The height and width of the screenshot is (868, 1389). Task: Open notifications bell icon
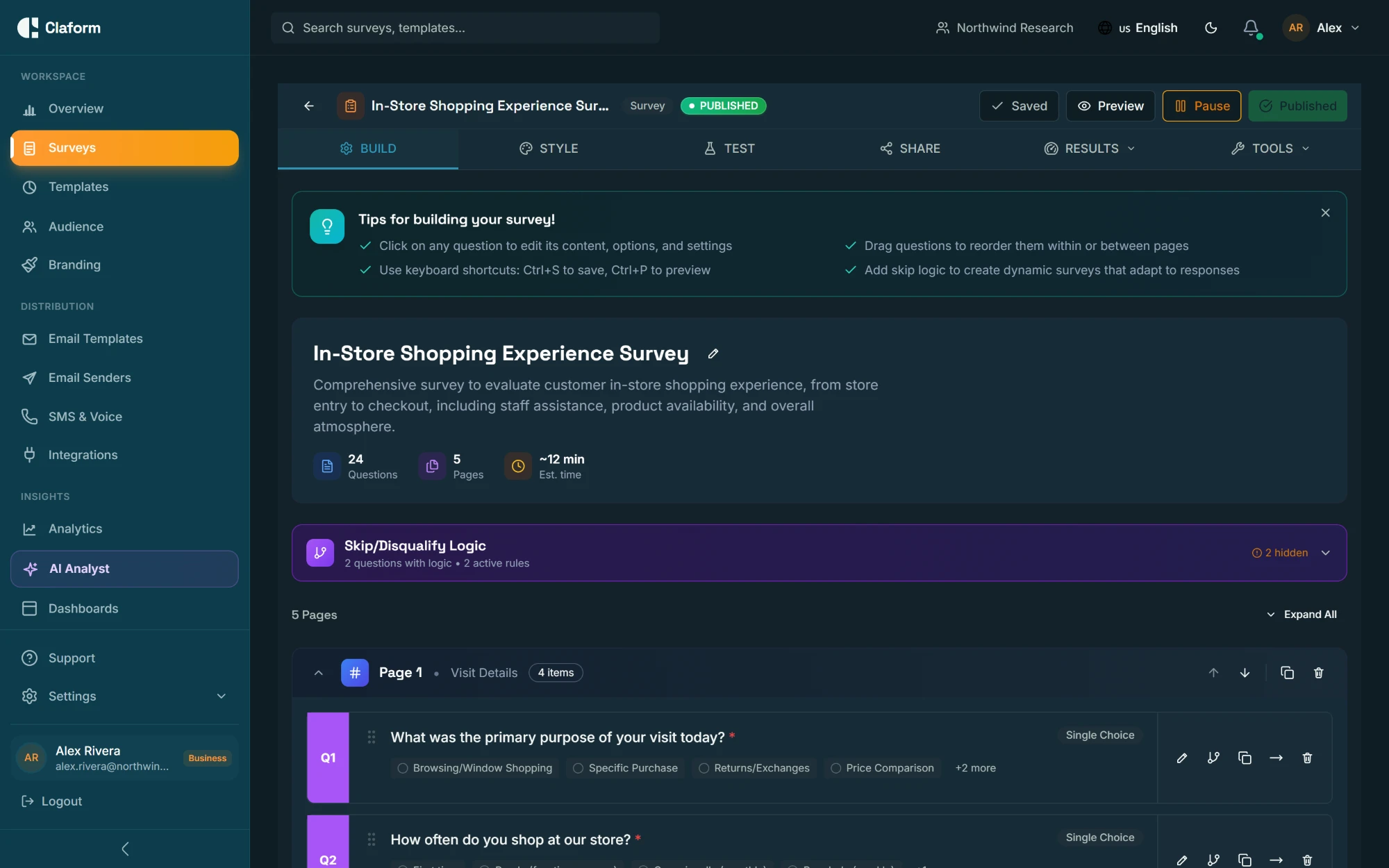1251,28
